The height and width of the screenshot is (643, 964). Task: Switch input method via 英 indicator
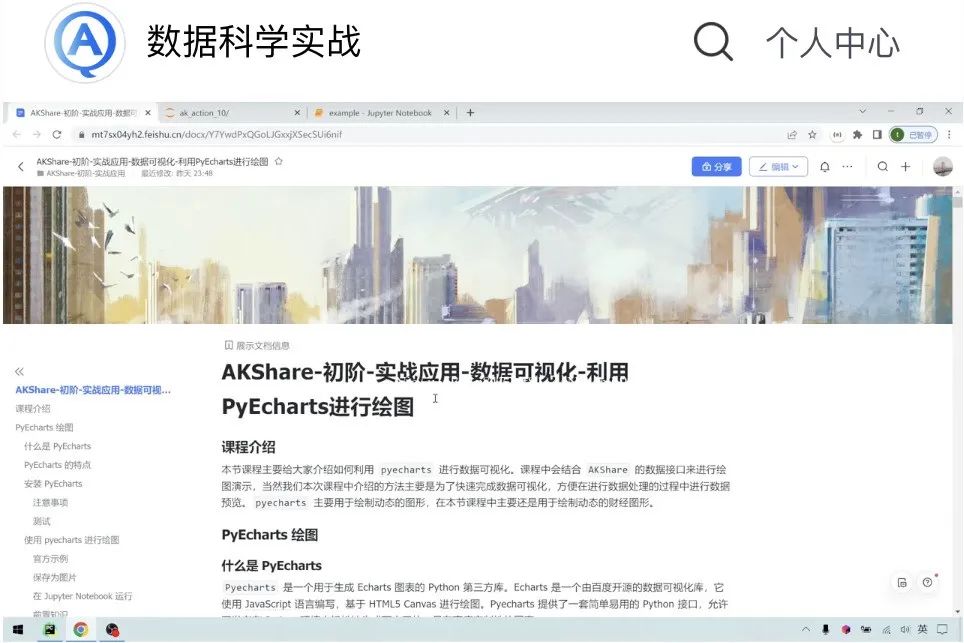(922, 629)
